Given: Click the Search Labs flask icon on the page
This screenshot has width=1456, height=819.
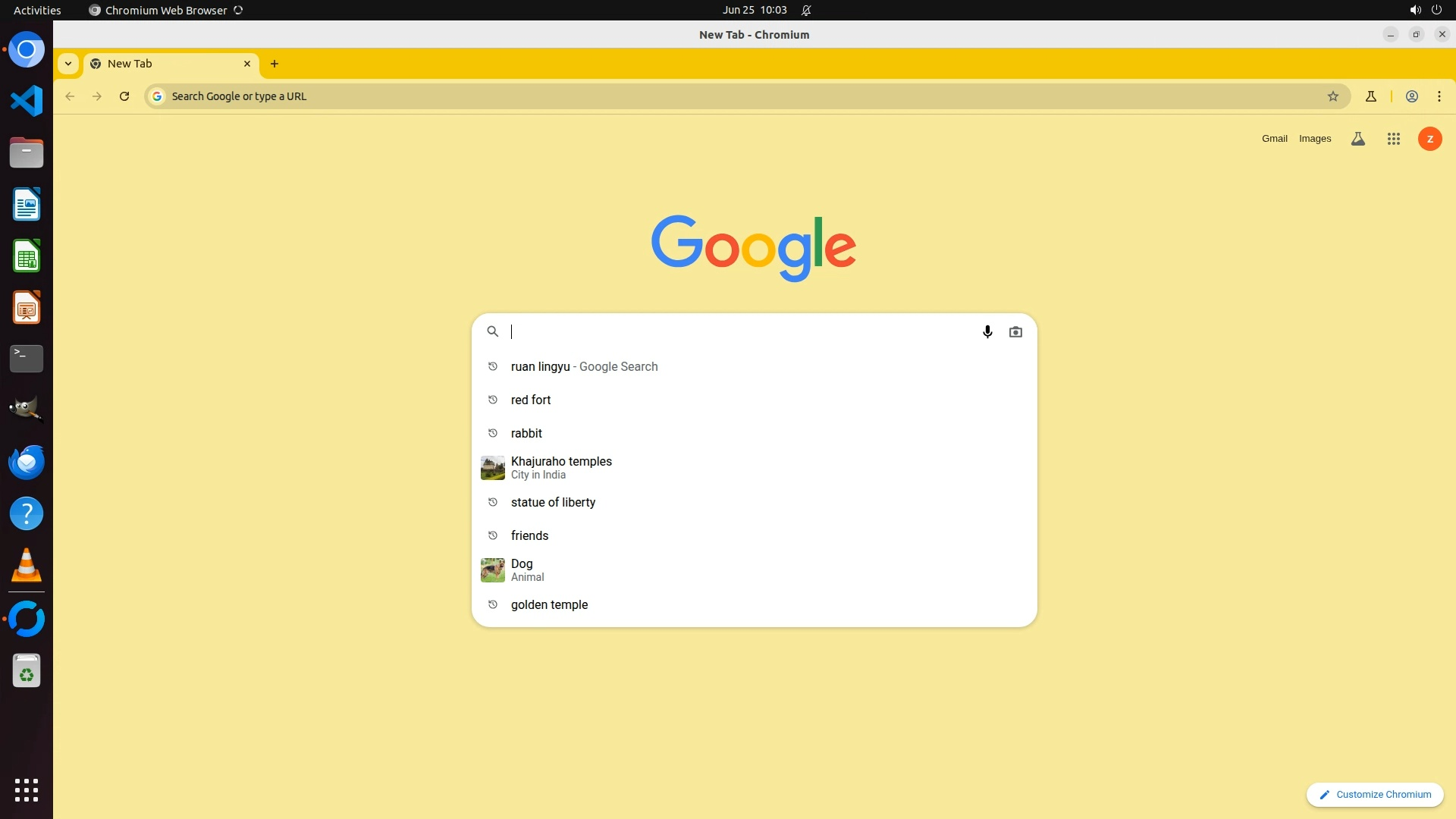Looking at the screenshot, I should click(x=1358, y=139).
